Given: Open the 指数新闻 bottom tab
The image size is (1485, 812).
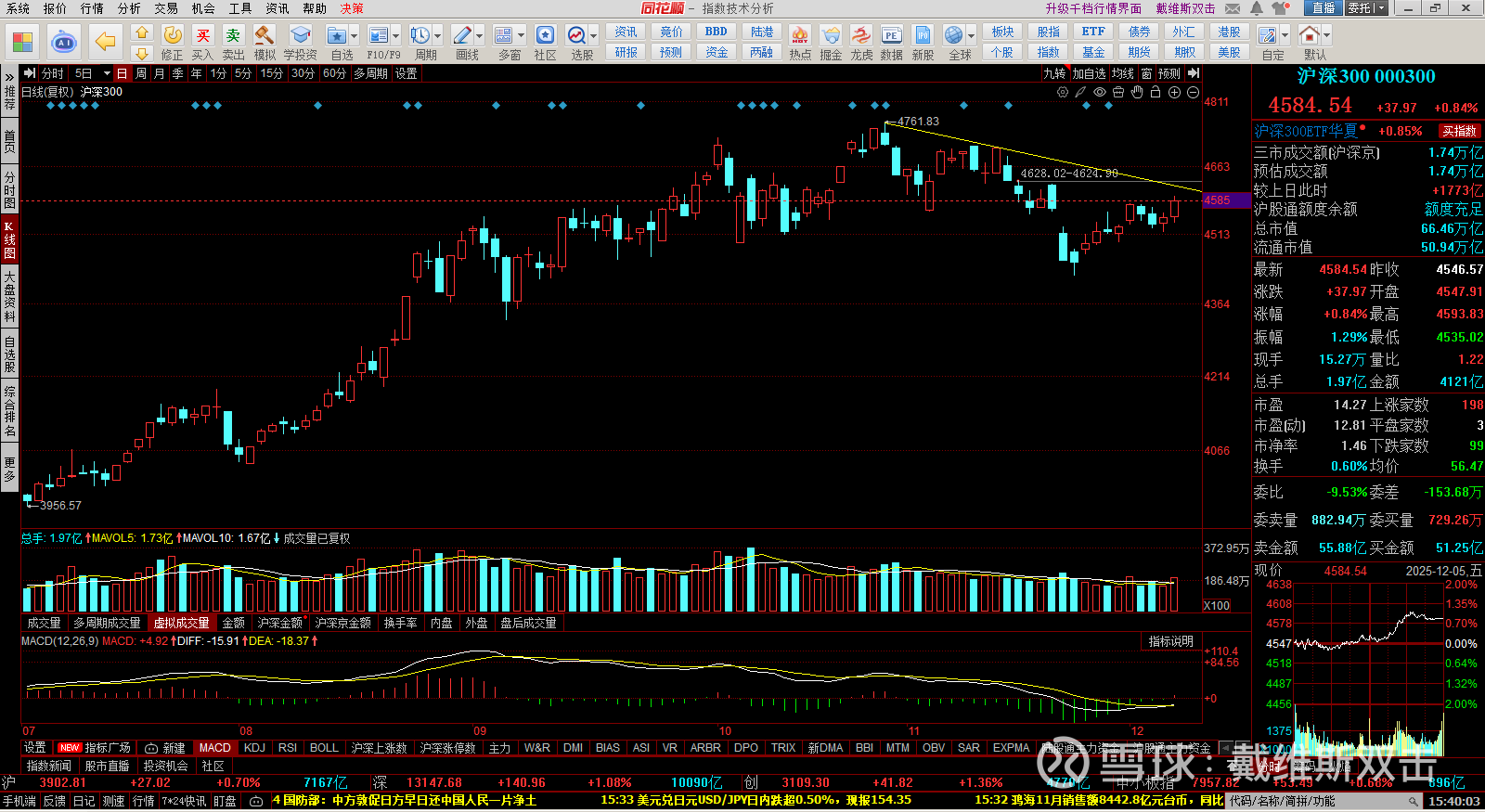Looking at the screenshot, I should point(48,767).
